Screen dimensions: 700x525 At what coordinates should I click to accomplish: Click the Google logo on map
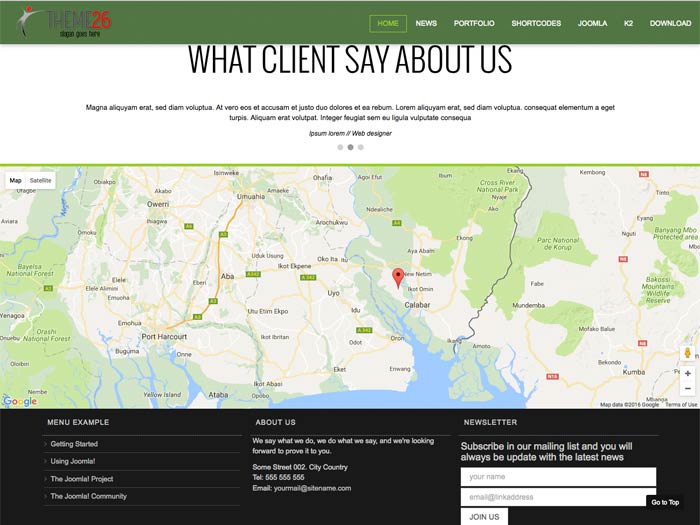tap(20, 401)
